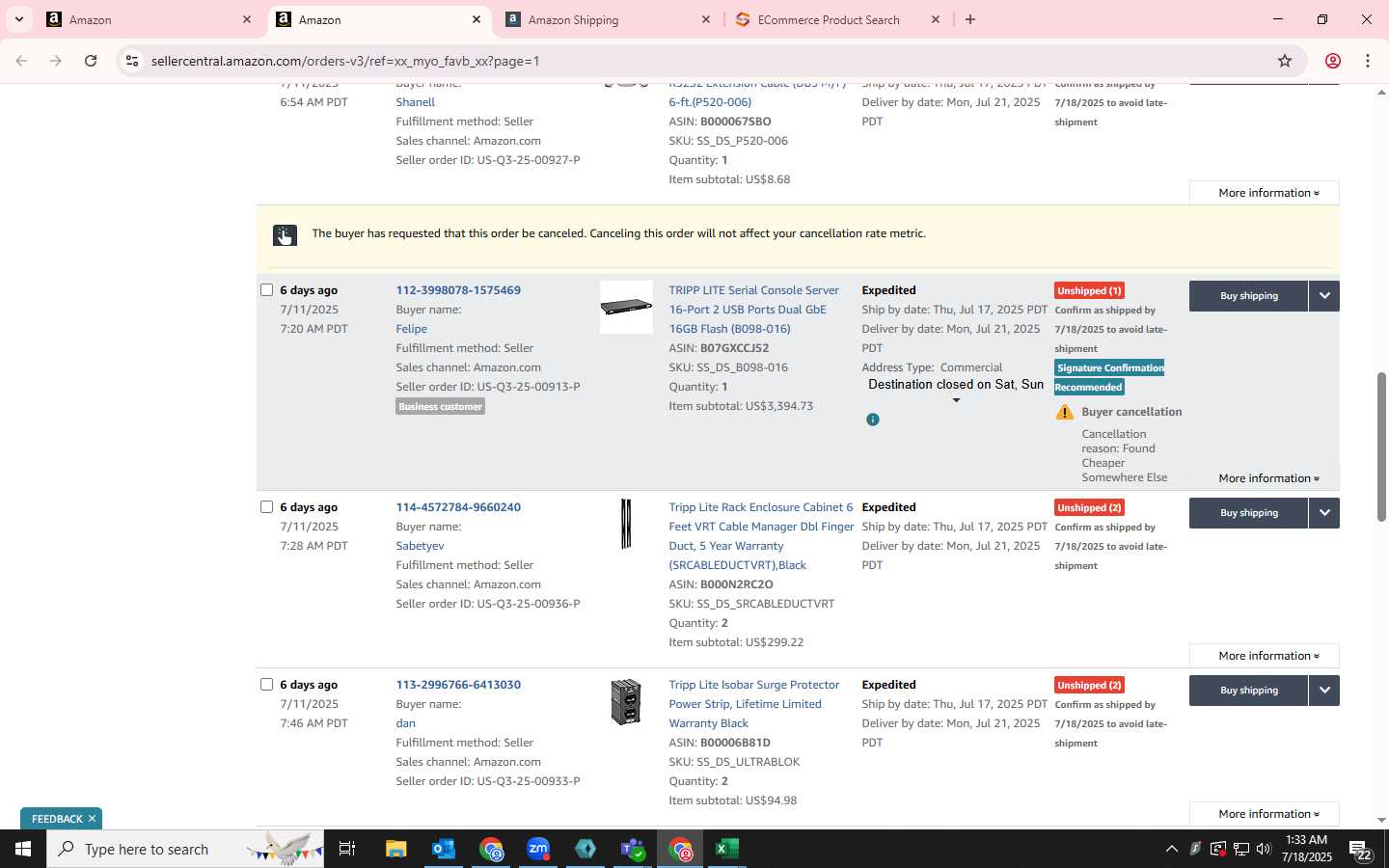Open Outlook from taskbar

point(444,849)
